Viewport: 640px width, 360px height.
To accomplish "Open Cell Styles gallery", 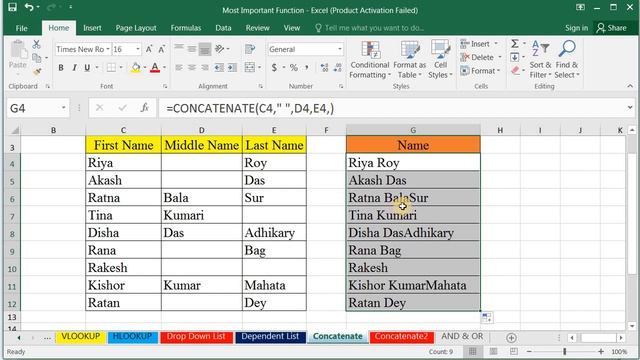I will [x=440, y=60].
